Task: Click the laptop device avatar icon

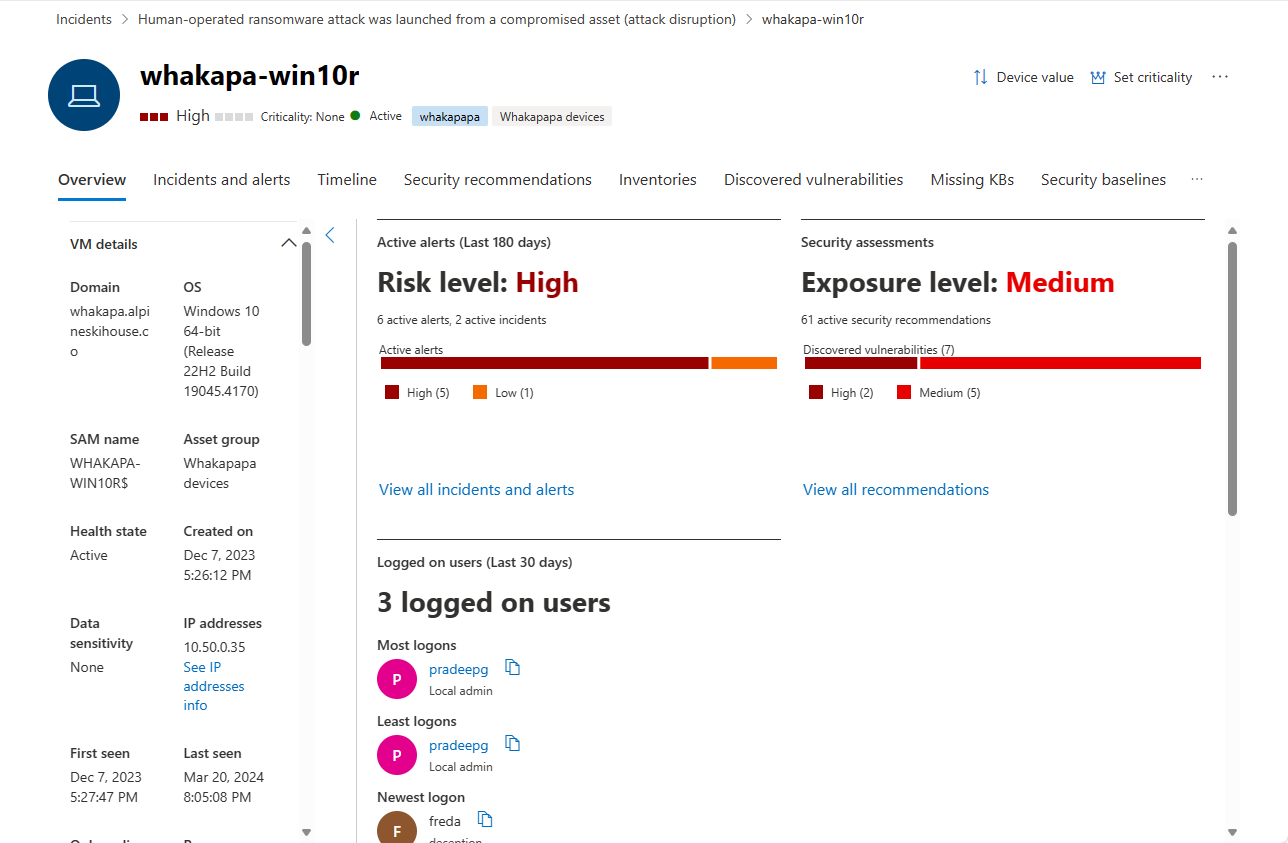Action: [x=84, y=95]
